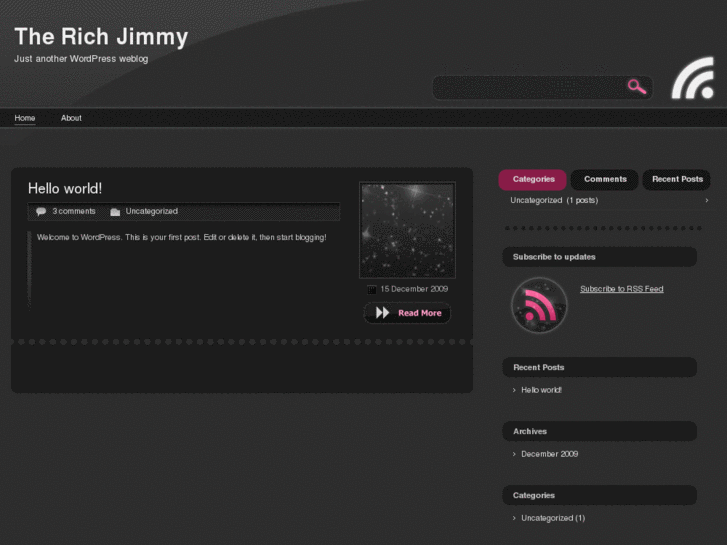Switch to the Categories tab
The image size is (727, 545).
[533, 180]
